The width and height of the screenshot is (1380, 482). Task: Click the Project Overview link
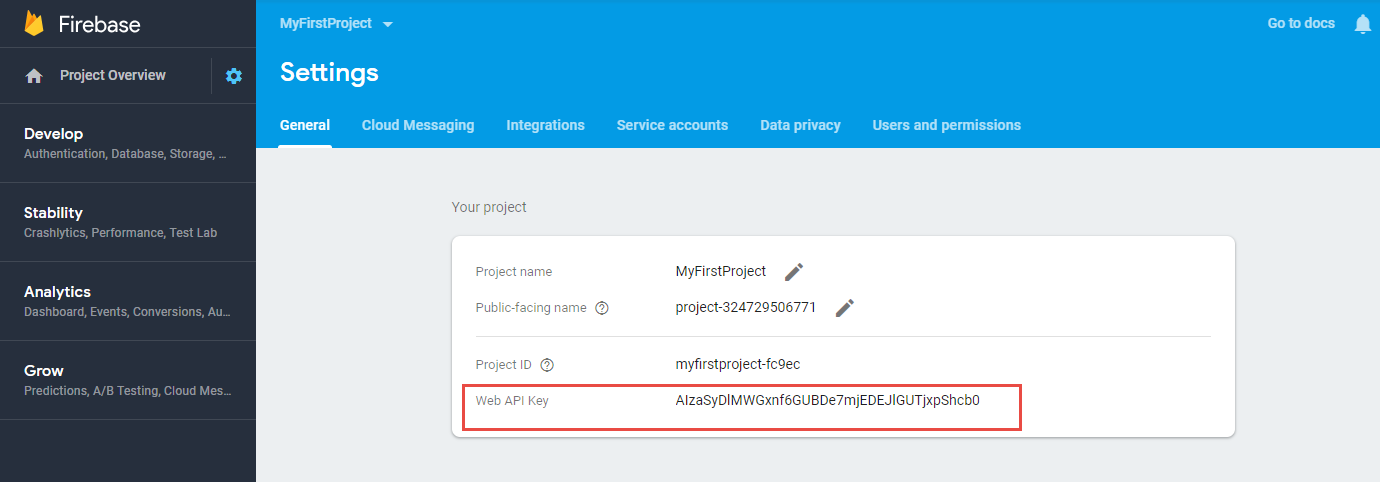coord(113,75)
